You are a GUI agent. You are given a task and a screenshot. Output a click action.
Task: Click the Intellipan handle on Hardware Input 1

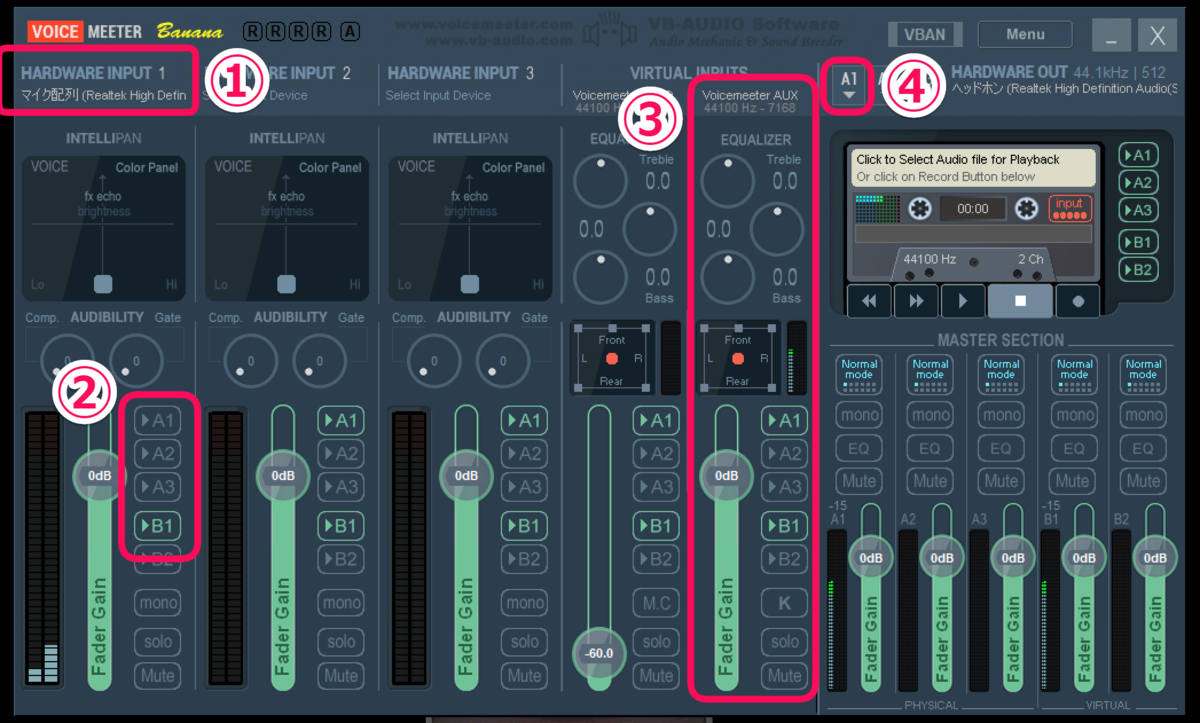pyautogui.click(x=103, y=284)
